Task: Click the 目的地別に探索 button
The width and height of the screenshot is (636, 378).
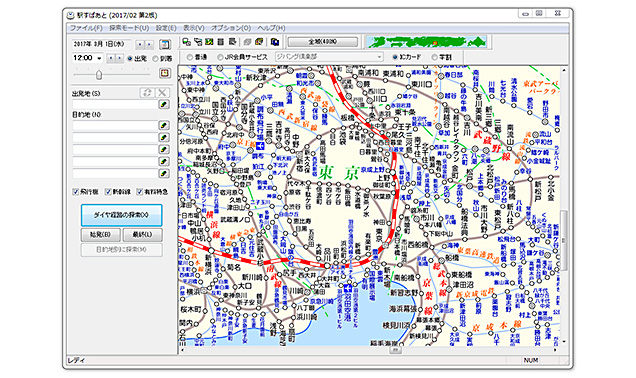Action: coord(122,250)
